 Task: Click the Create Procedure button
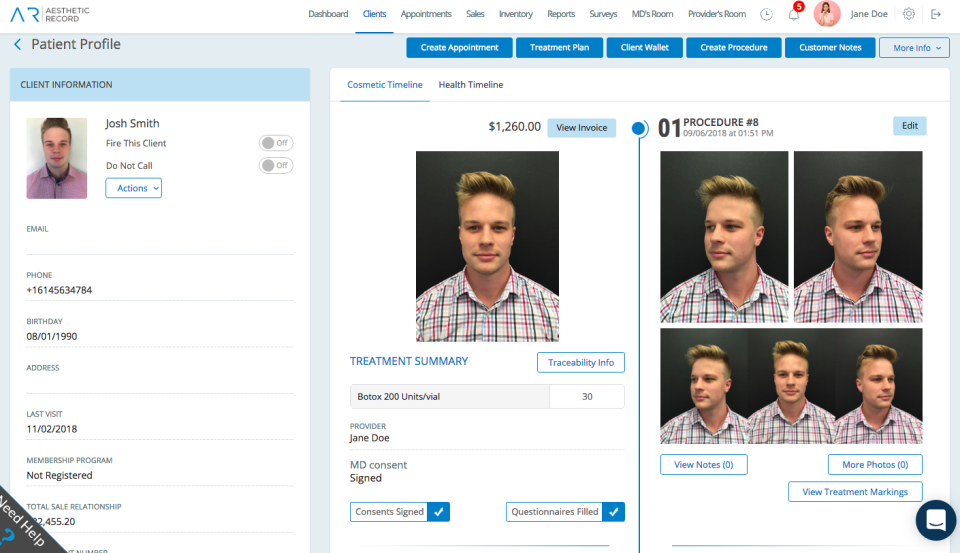point(733,48)
